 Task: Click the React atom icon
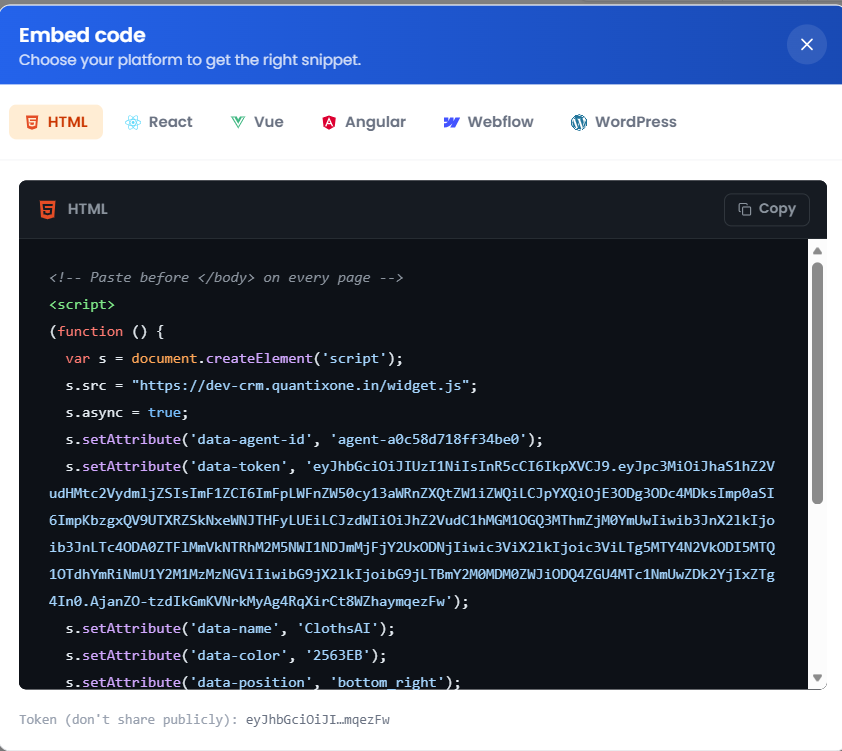pos(133,122)
